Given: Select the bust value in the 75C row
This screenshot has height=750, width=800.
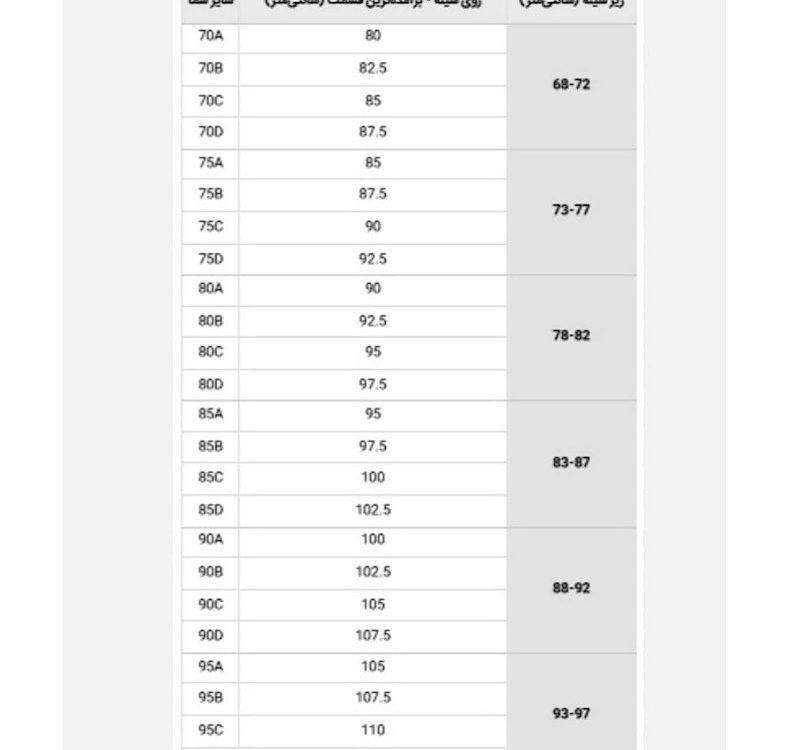Looking at the screenshot, I should 373,226.
